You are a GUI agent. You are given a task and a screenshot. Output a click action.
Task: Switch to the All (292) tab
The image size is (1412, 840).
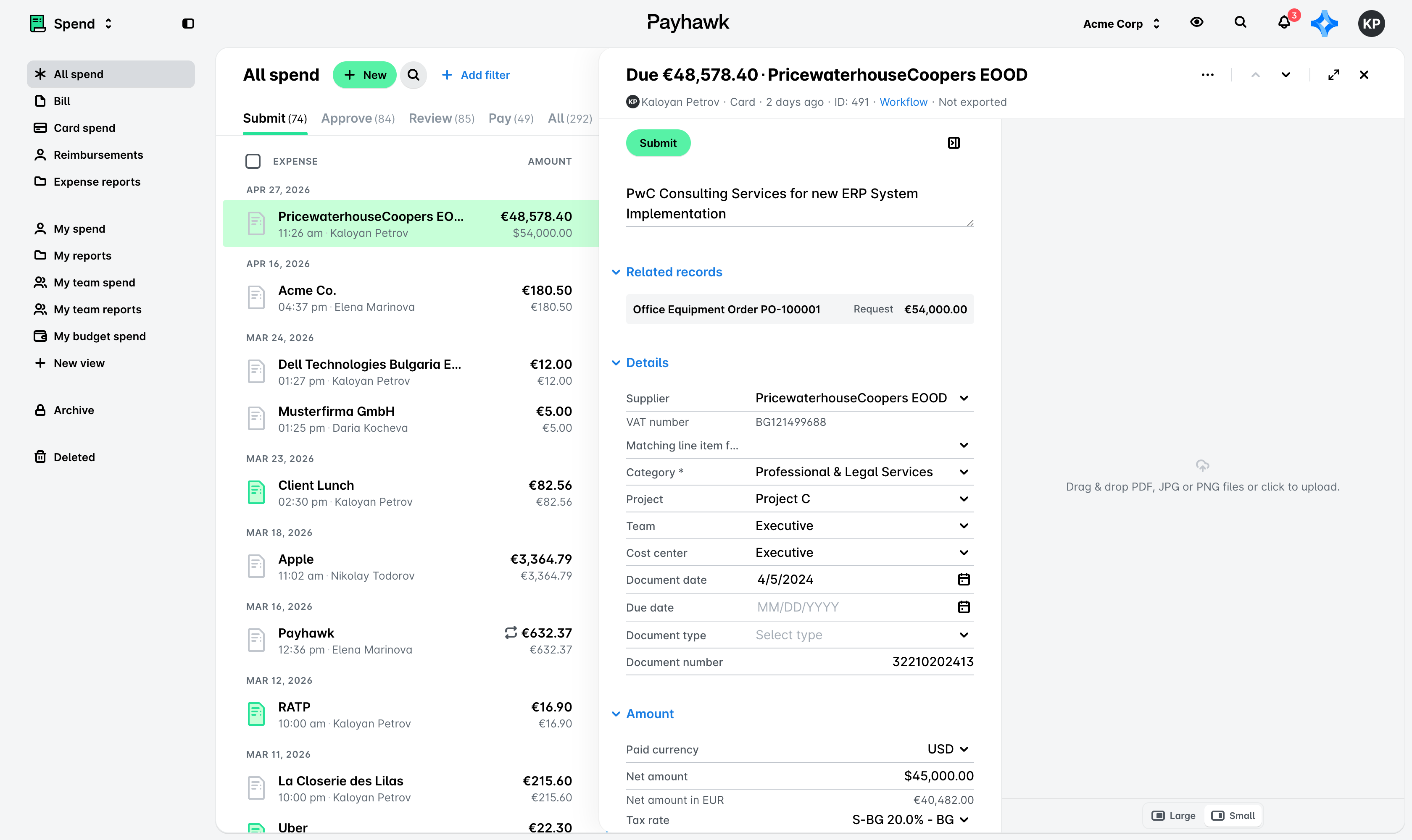point(569,118)
